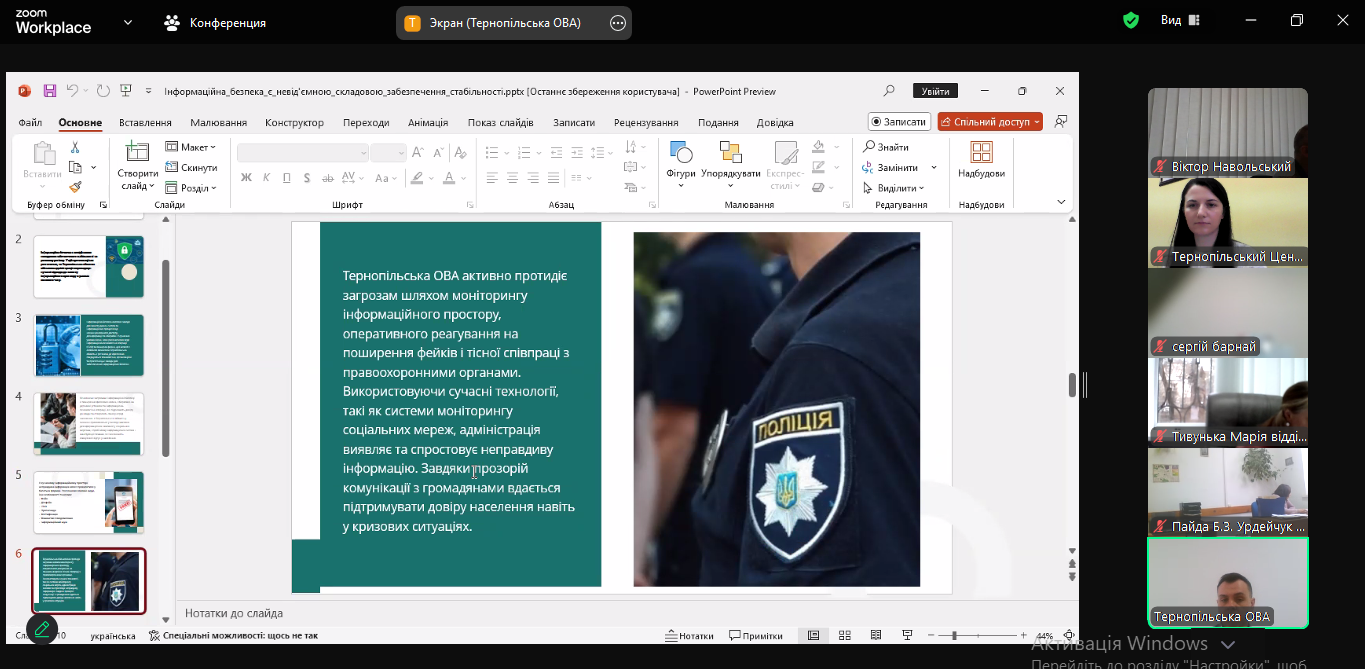Click the Увійти sign-in button

coord(935,91)
